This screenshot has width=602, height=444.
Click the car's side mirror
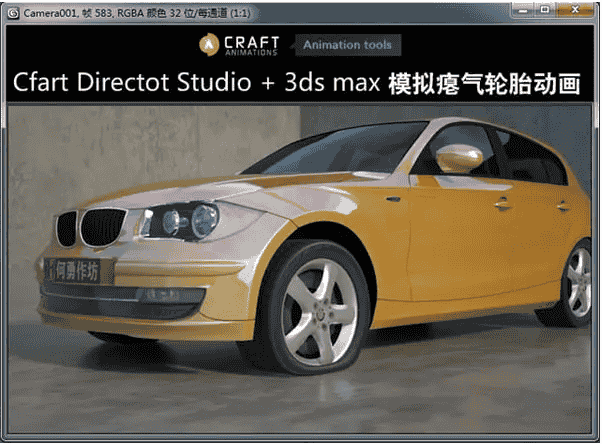458,157
